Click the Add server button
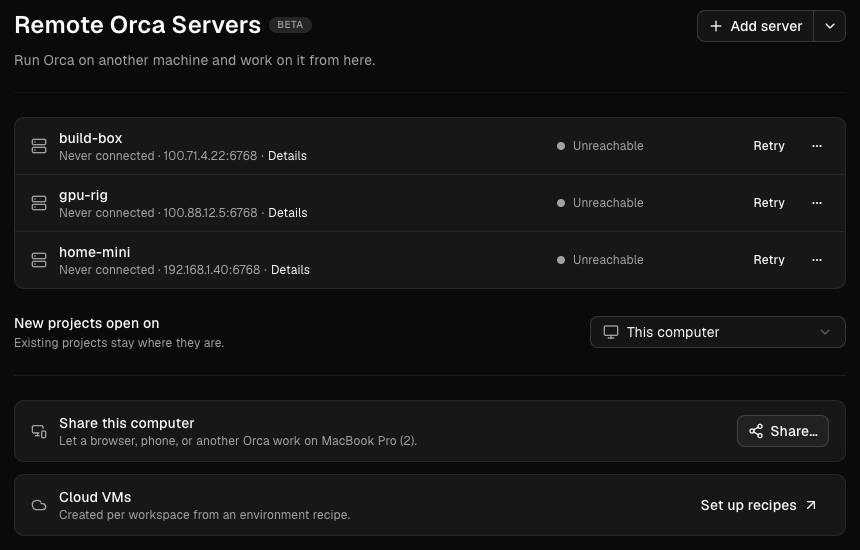Screen dimensions: 860x550 [755, 26]
